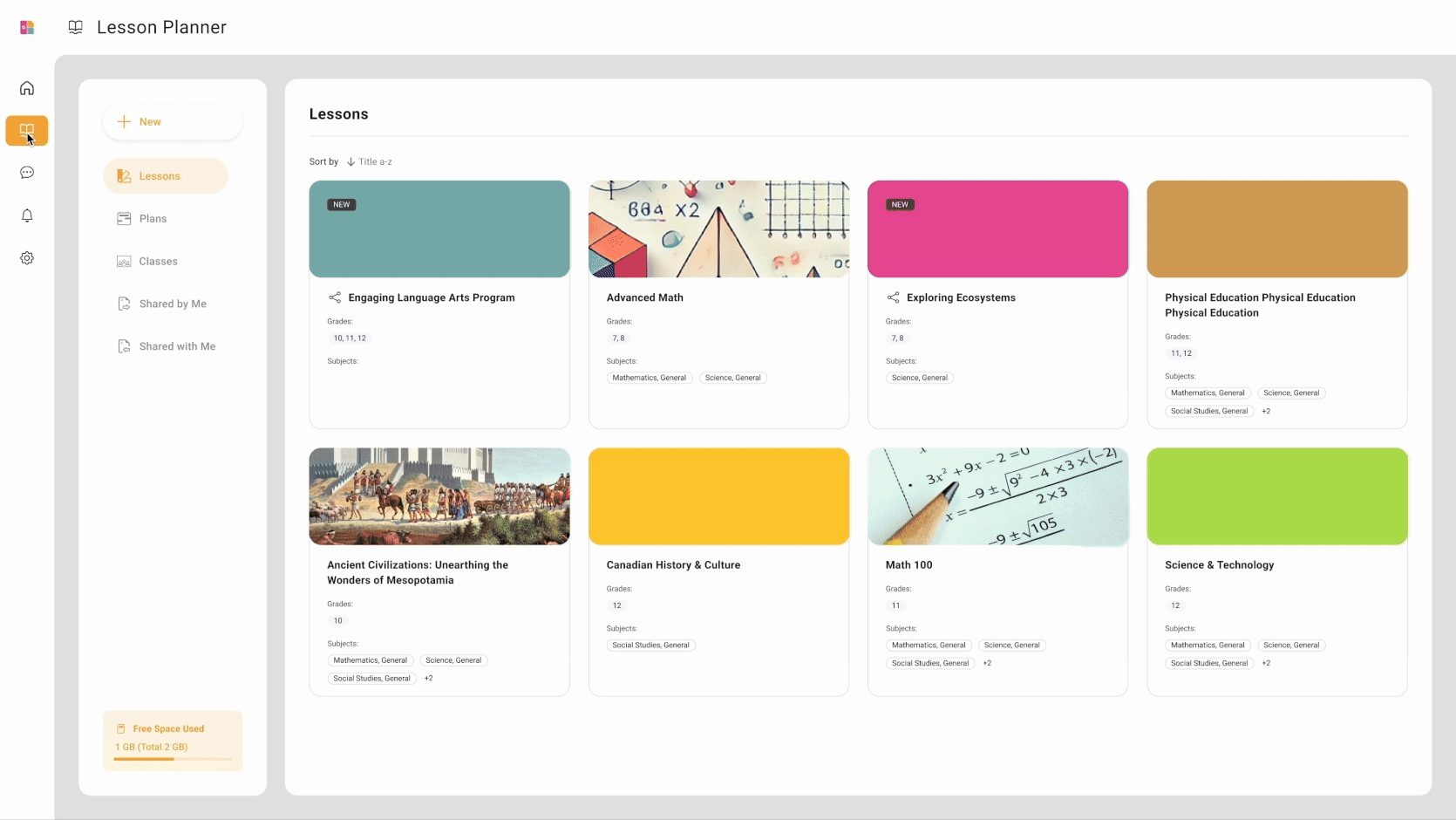1456x820 pixels.
Task: Open the chat messages icon
Action: tap(27, 173)
